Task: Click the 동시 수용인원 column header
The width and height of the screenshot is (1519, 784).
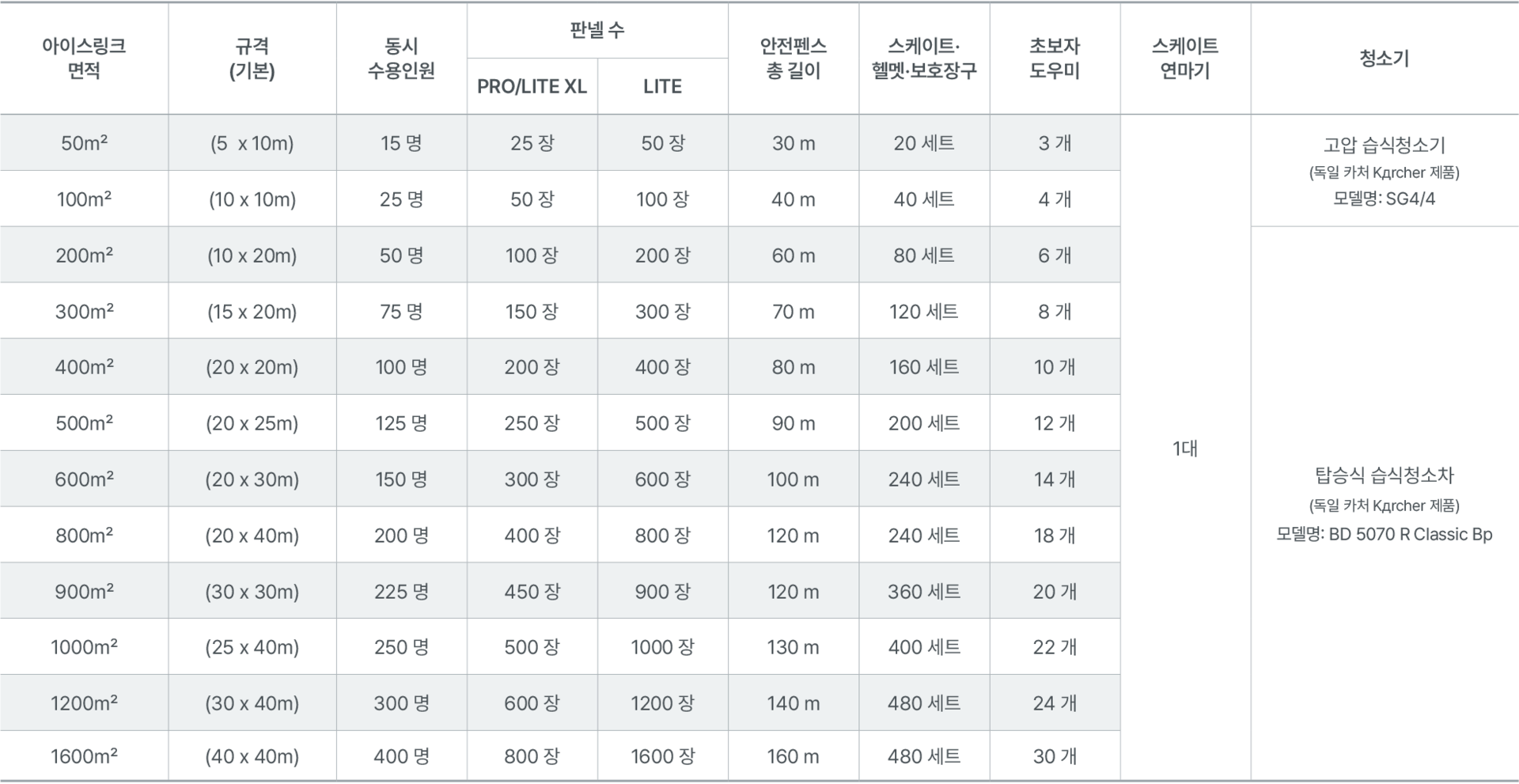Action: point(402,59)
